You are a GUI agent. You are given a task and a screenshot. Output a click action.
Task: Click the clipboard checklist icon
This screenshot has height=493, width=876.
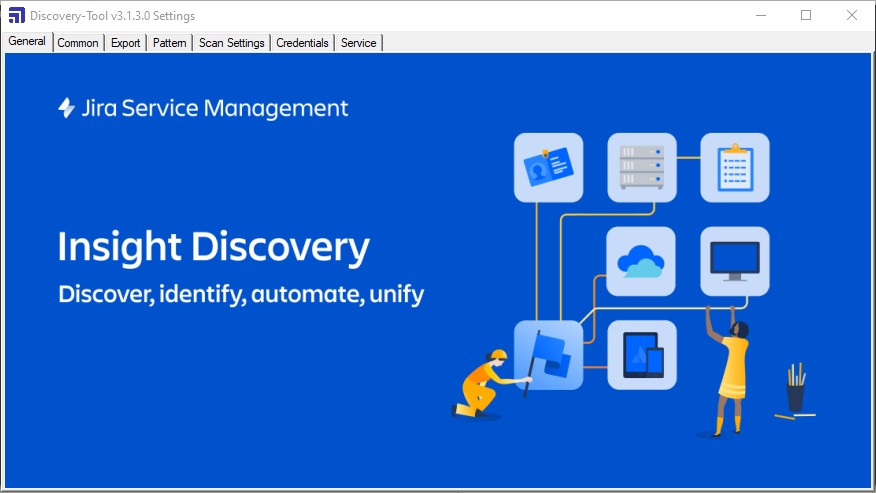pyautogui.click(x=735, y=168)
